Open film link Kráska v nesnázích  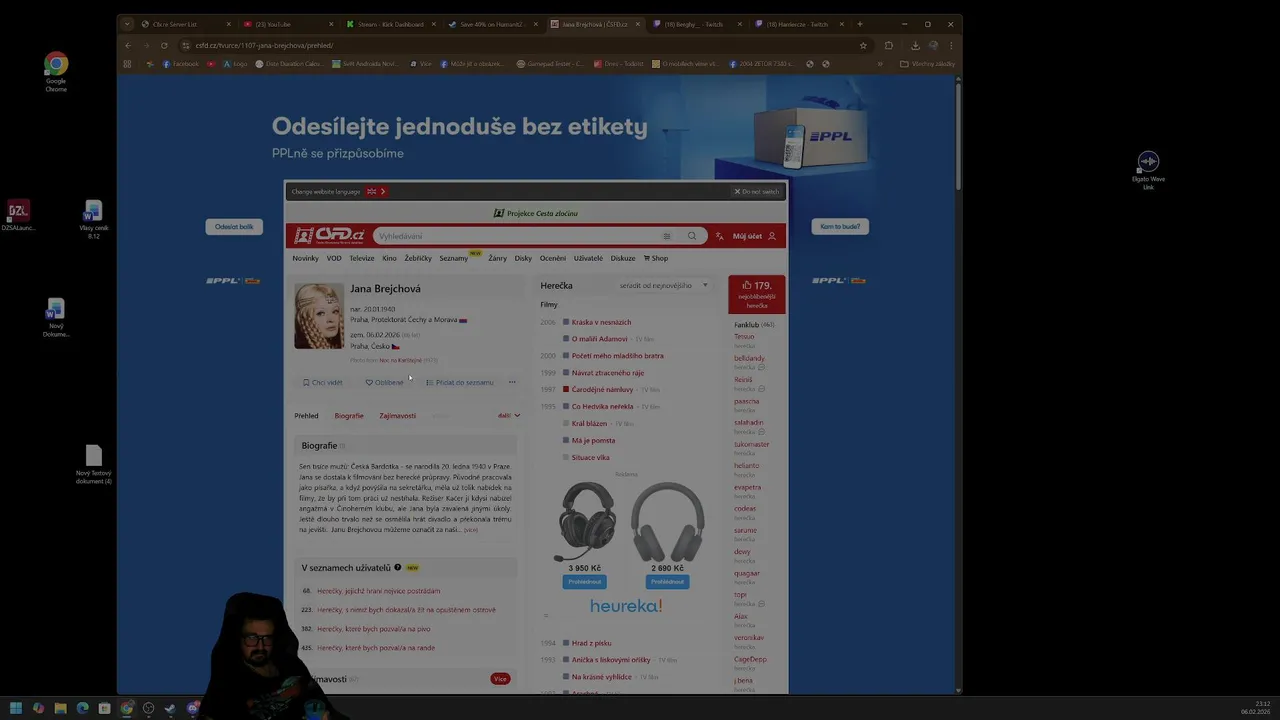pyautogui.click(x=601, y=322)
